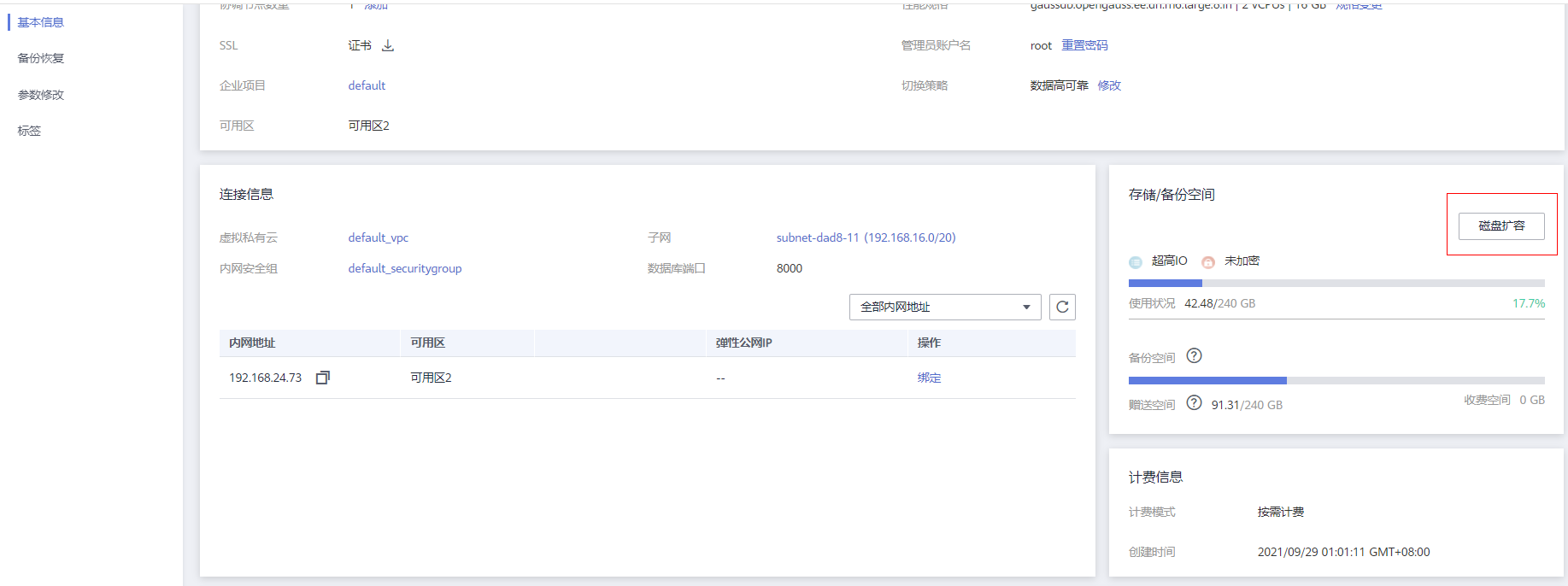The image size is (1568, 586).
Task: Open the default_vpc link
Action: (x=379, y=237)
